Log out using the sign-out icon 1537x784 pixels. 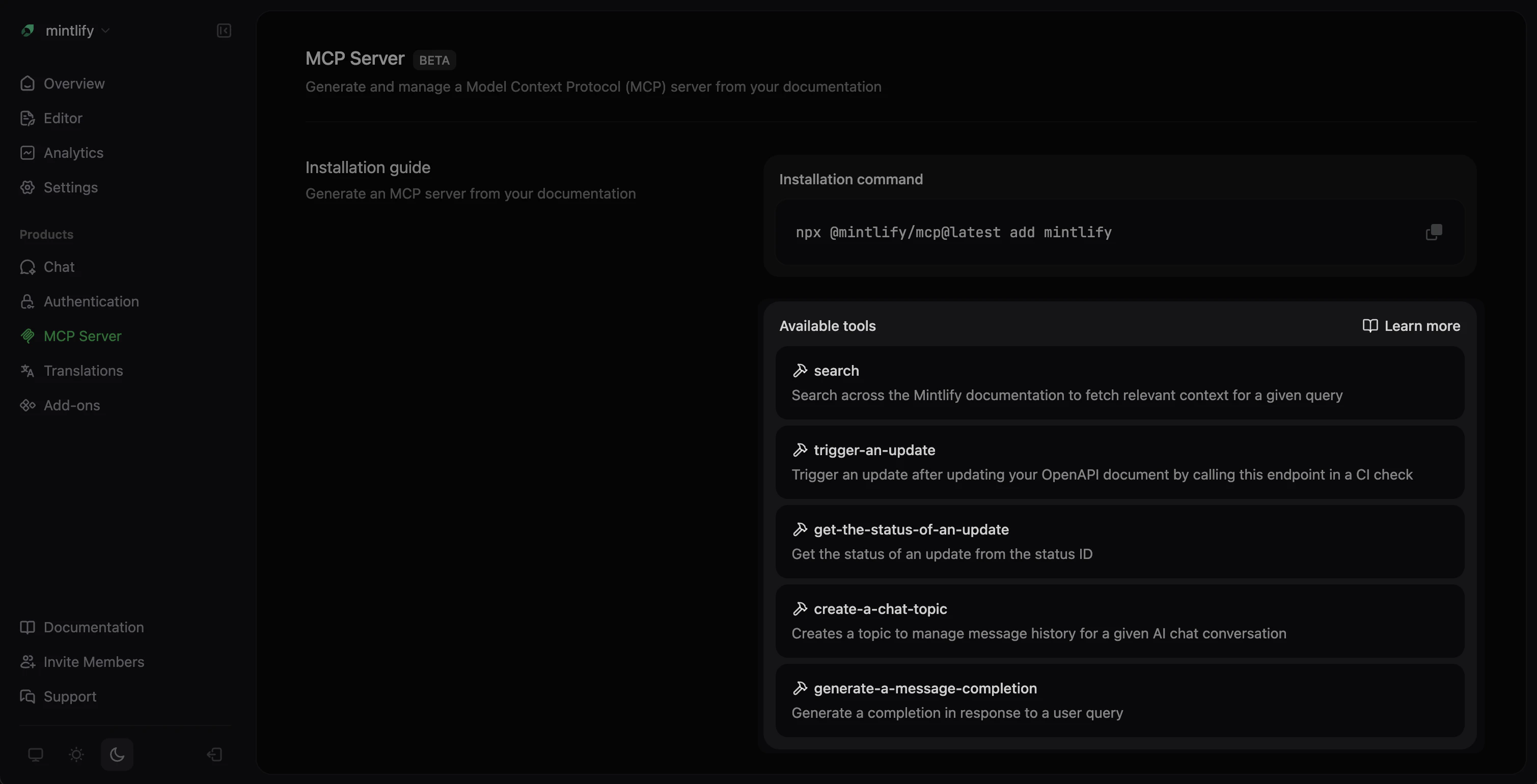[213, 753]
